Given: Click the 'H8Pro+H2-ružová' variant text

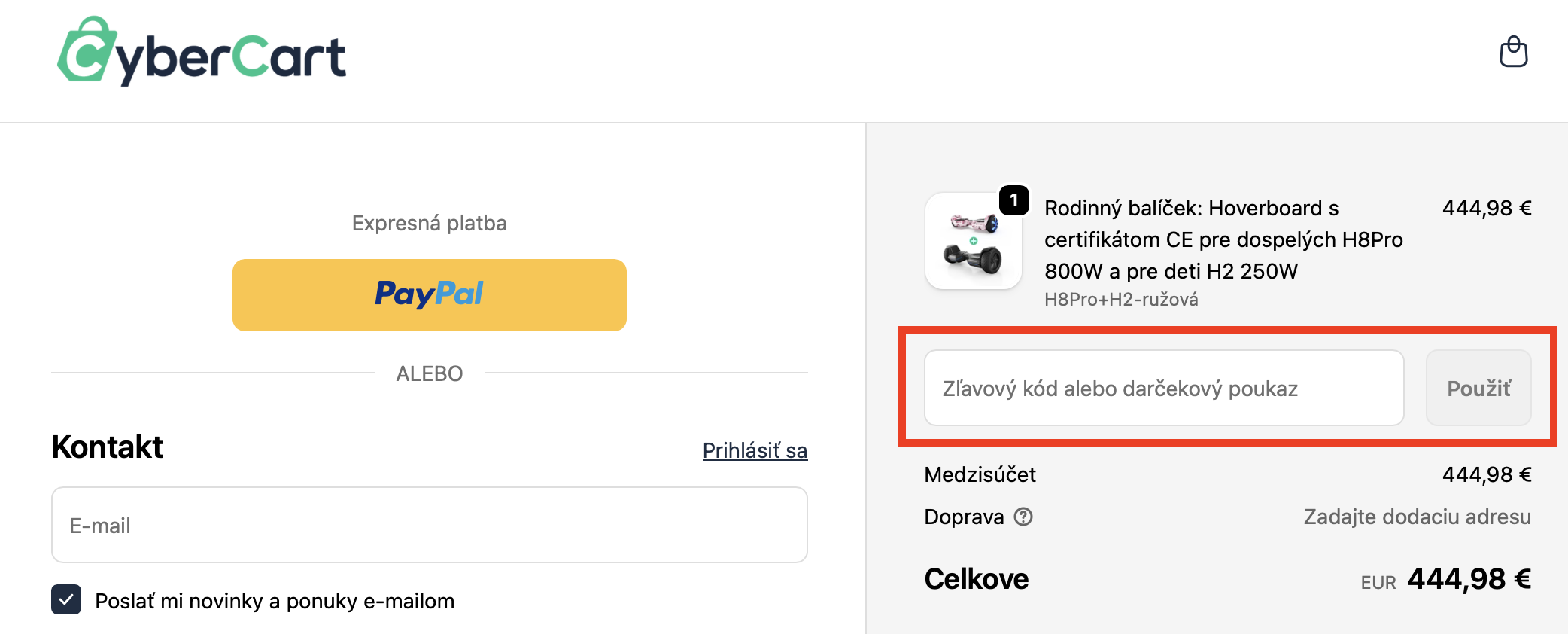Looking at the screenshot, I should [1121, 300].
